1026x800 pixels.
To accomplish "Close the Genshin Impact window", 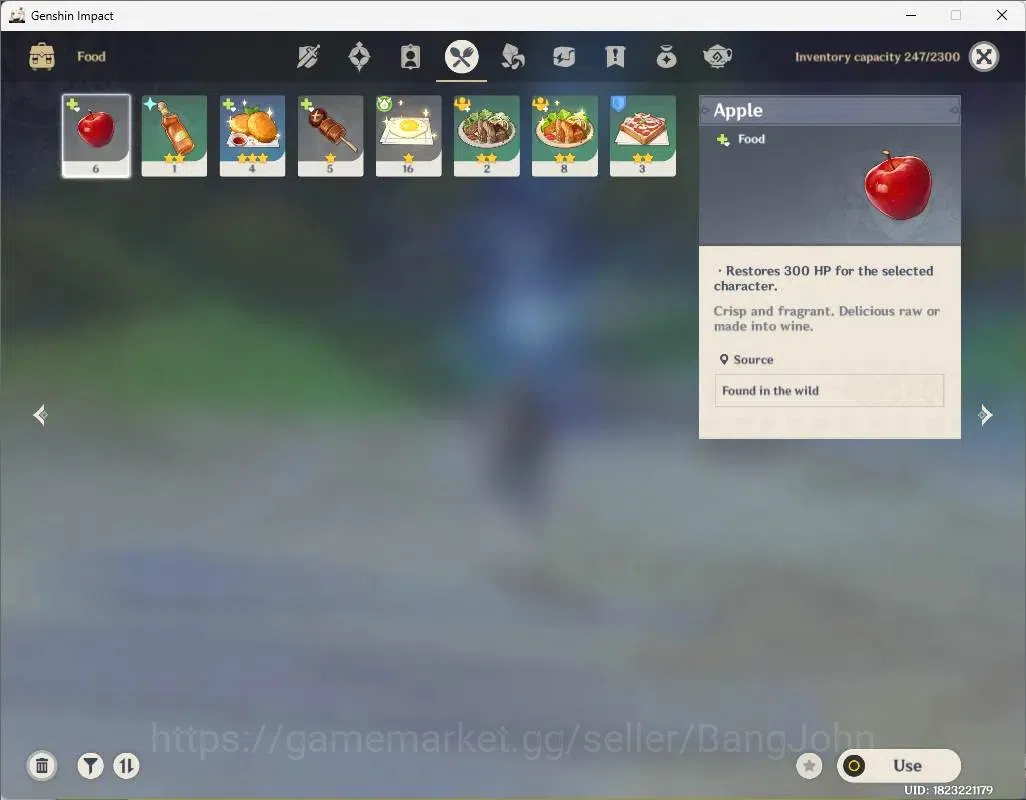I will [x=1001, y=15].
